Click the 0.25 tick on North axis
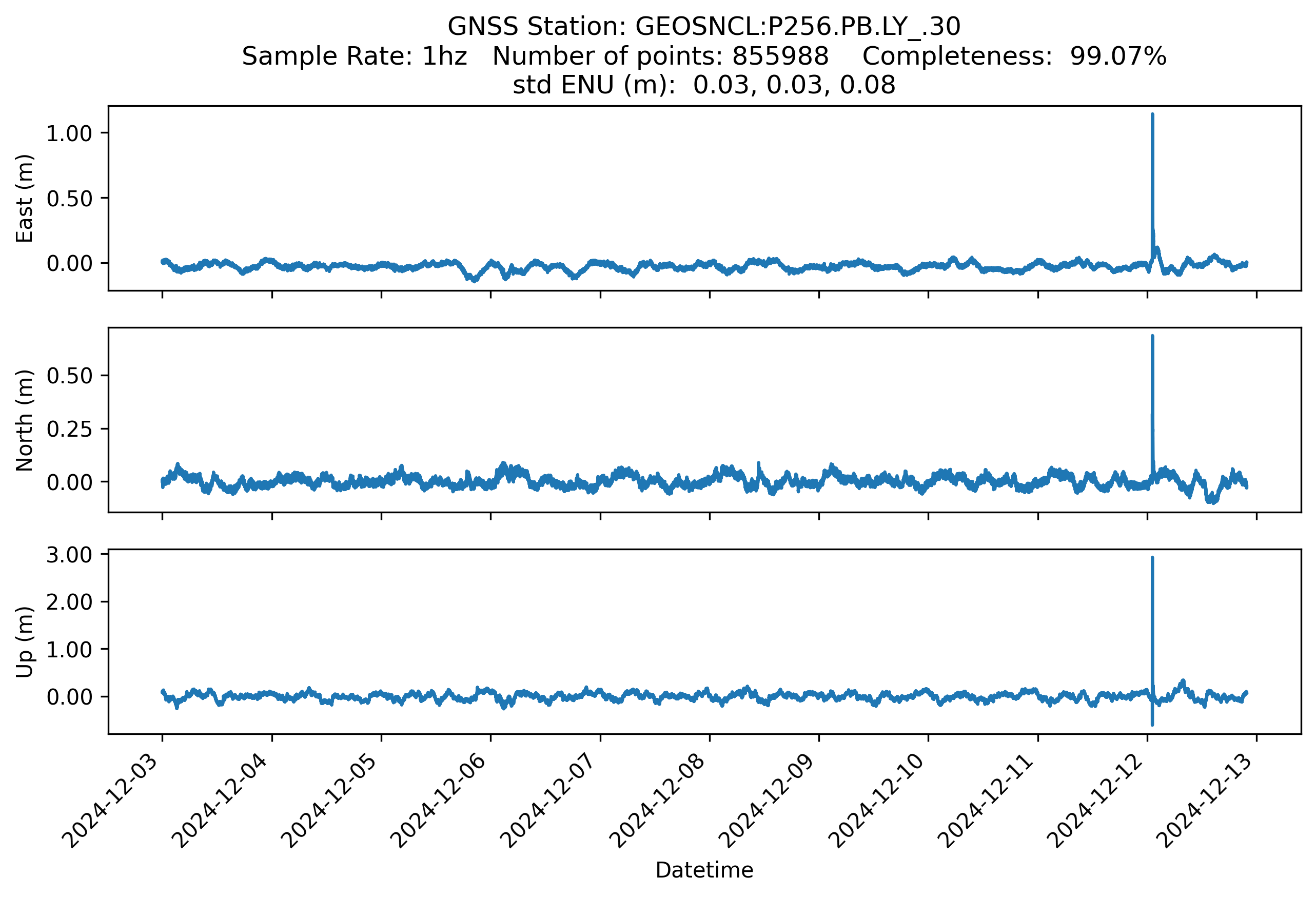Image resolution: width=1316 pixels, height=897 pixels. tap(69, 429)
